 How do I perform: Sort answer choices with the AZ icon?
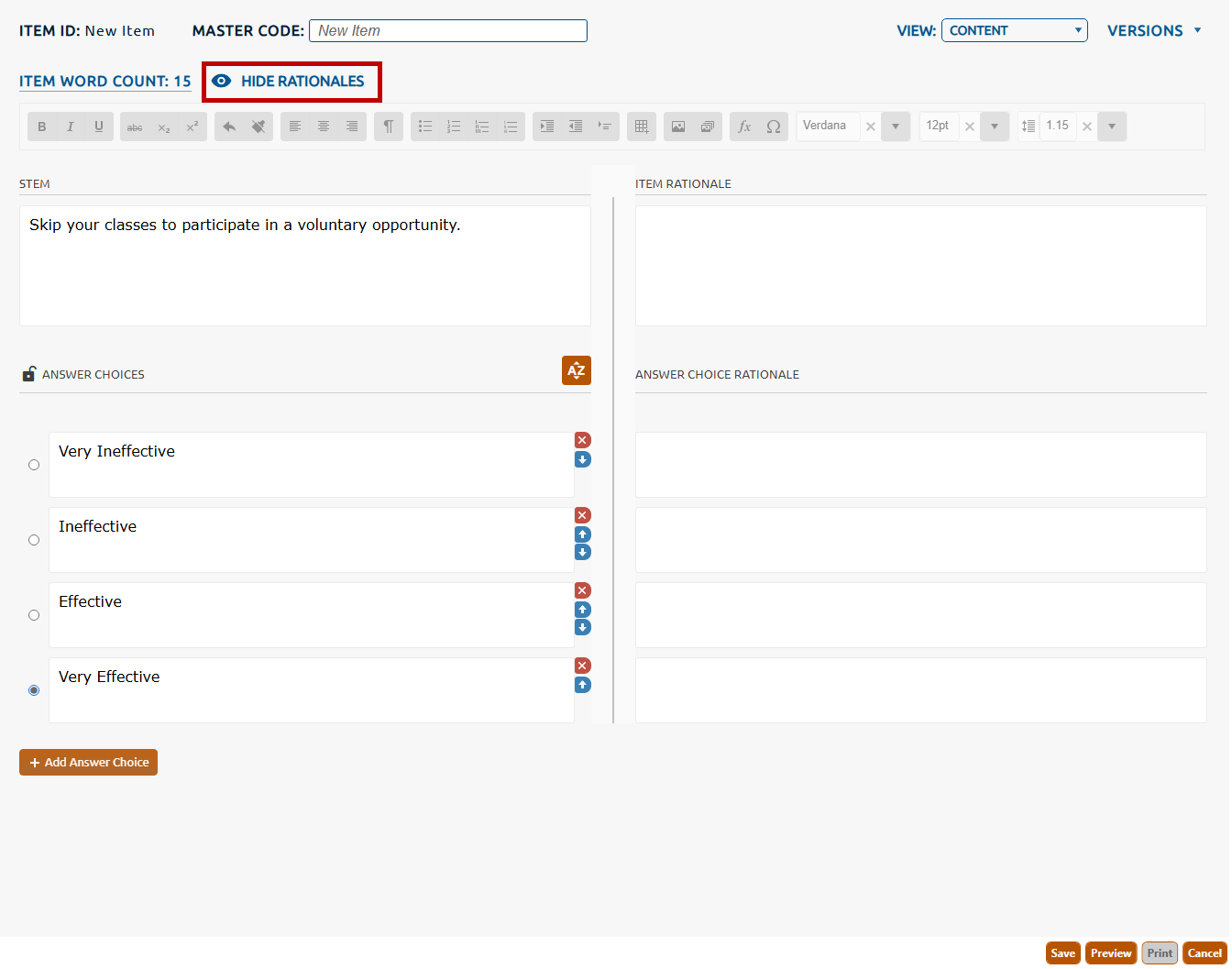(576, 370)
